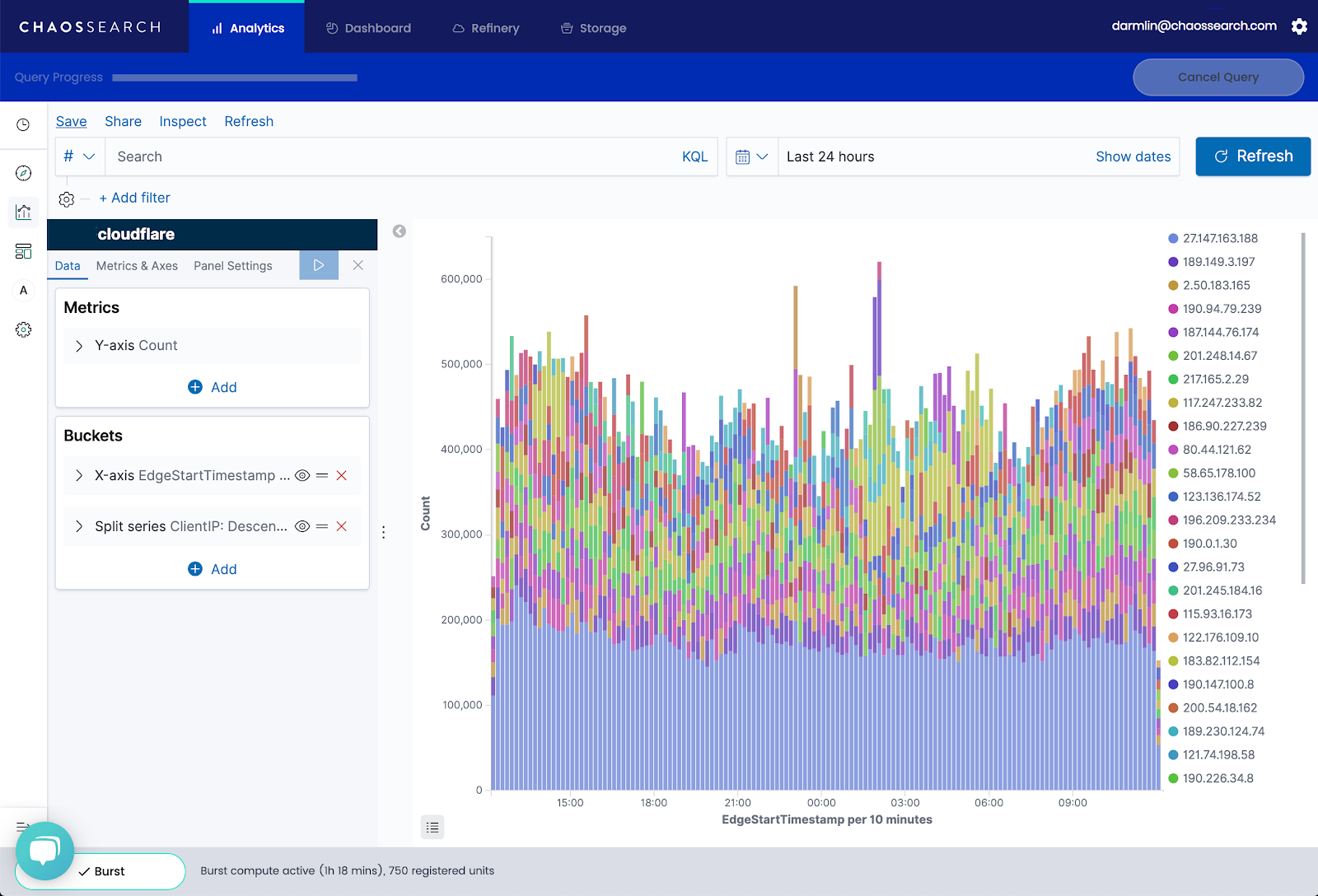The height and width of the screenshot is (896, 1318).
Task: Expand the collapsed sidebar menu icon
Action: (x=23, y=826)
